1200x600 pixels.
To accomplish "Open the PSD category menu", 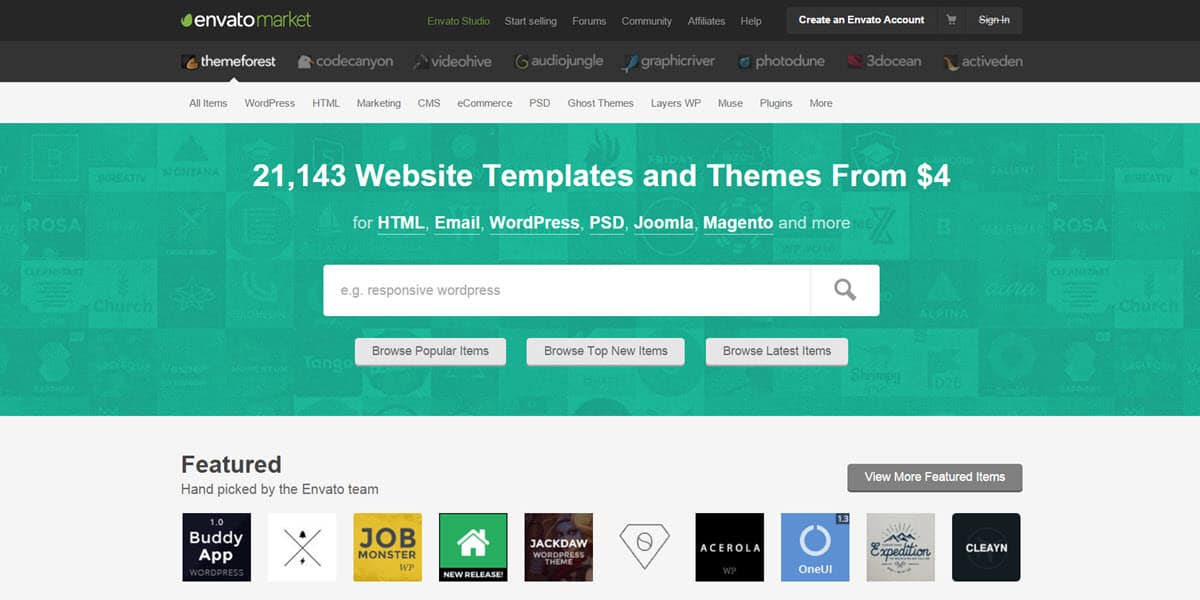I will [x=540, y=103].
